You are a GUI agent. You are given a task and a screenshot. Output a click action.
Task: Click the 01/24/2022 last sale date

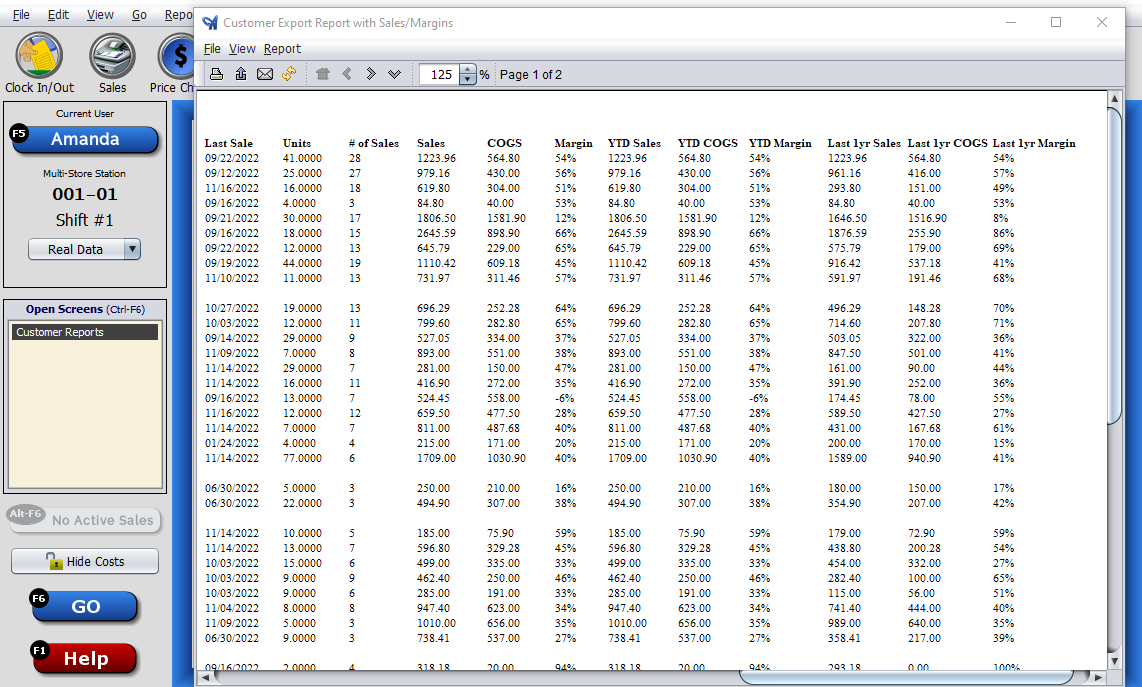click(x=232, y=443)
